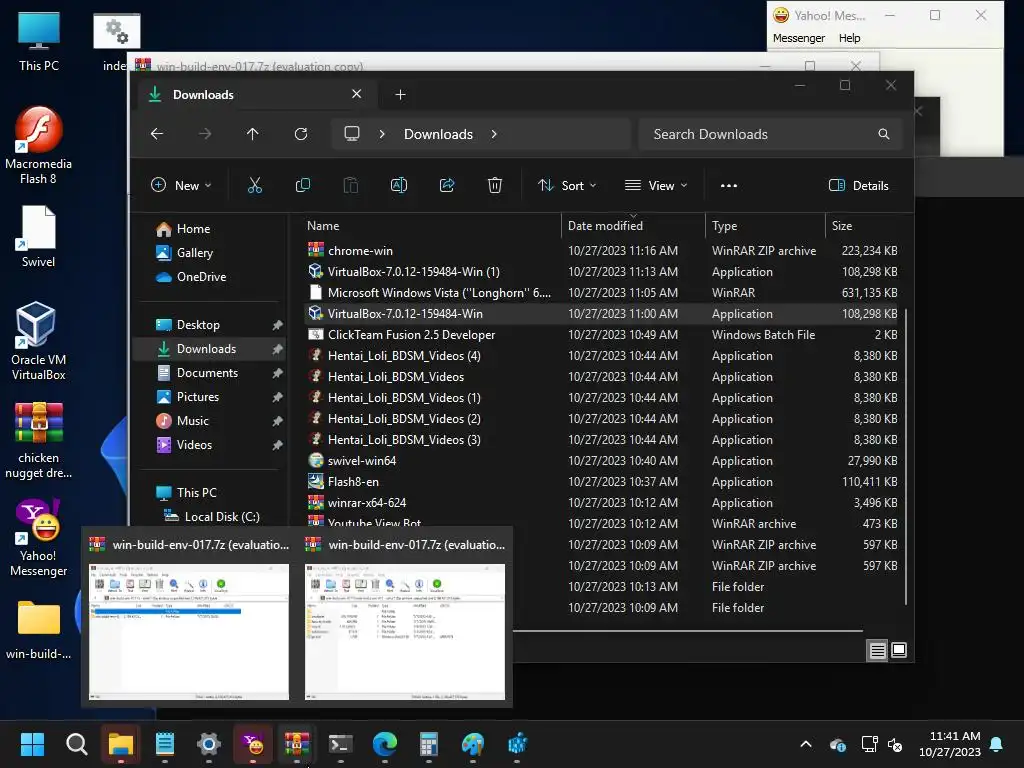Expand chevron before Downloads in address bar
The width and height of the screenshot is (1024, 768).
tap(382, 134)
